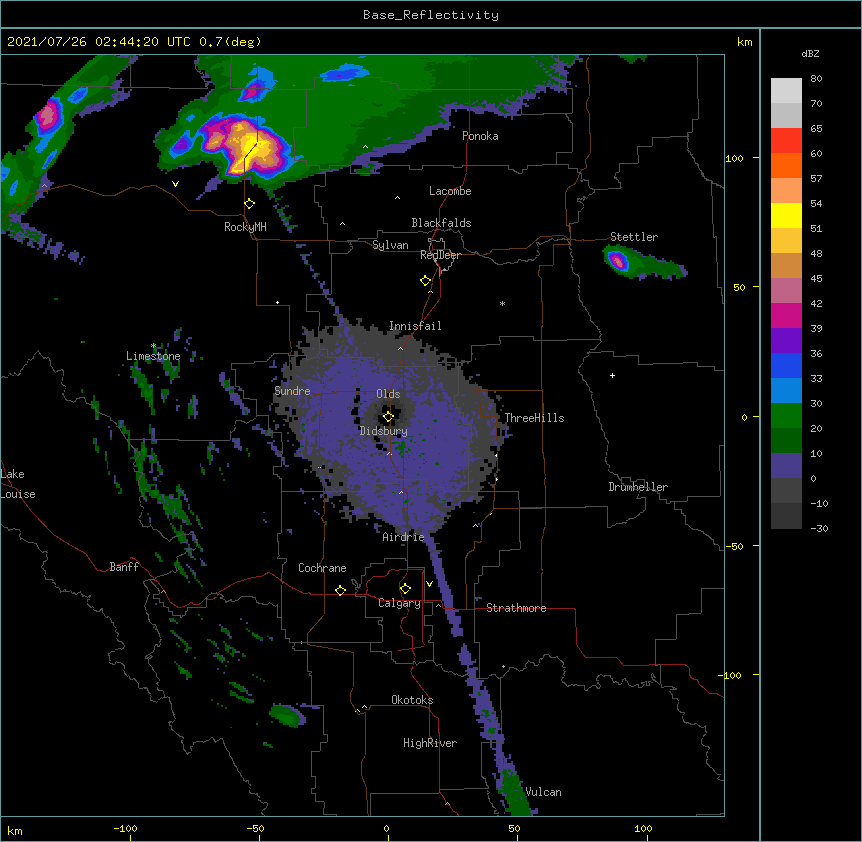Select the yellow diamond marker above RockyMH
862x842 pixels.
pos(250,204)
